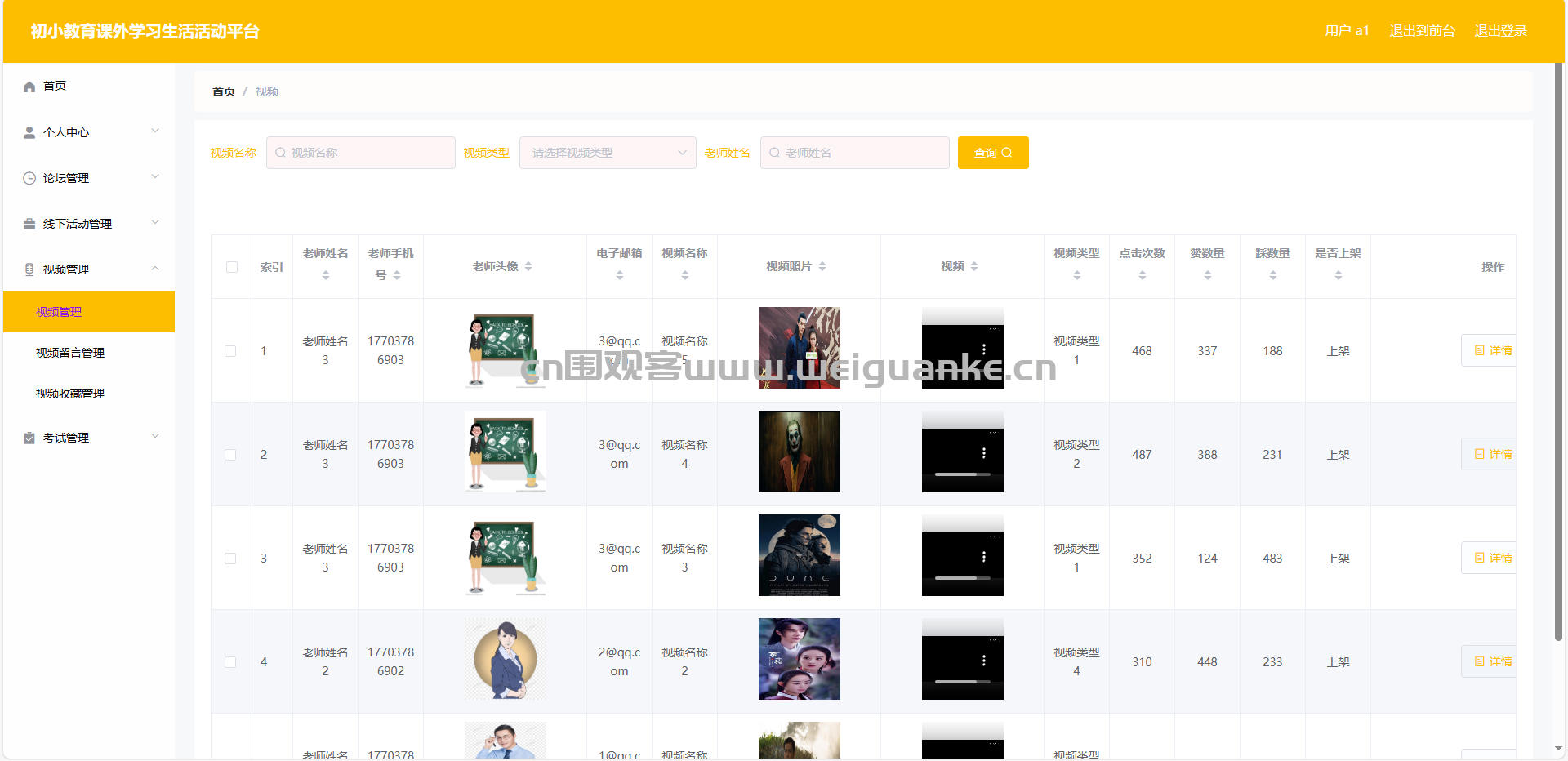Seek the video progress bar in row 4
Viewport: 1568px width, 761px height.
[963, 682]
